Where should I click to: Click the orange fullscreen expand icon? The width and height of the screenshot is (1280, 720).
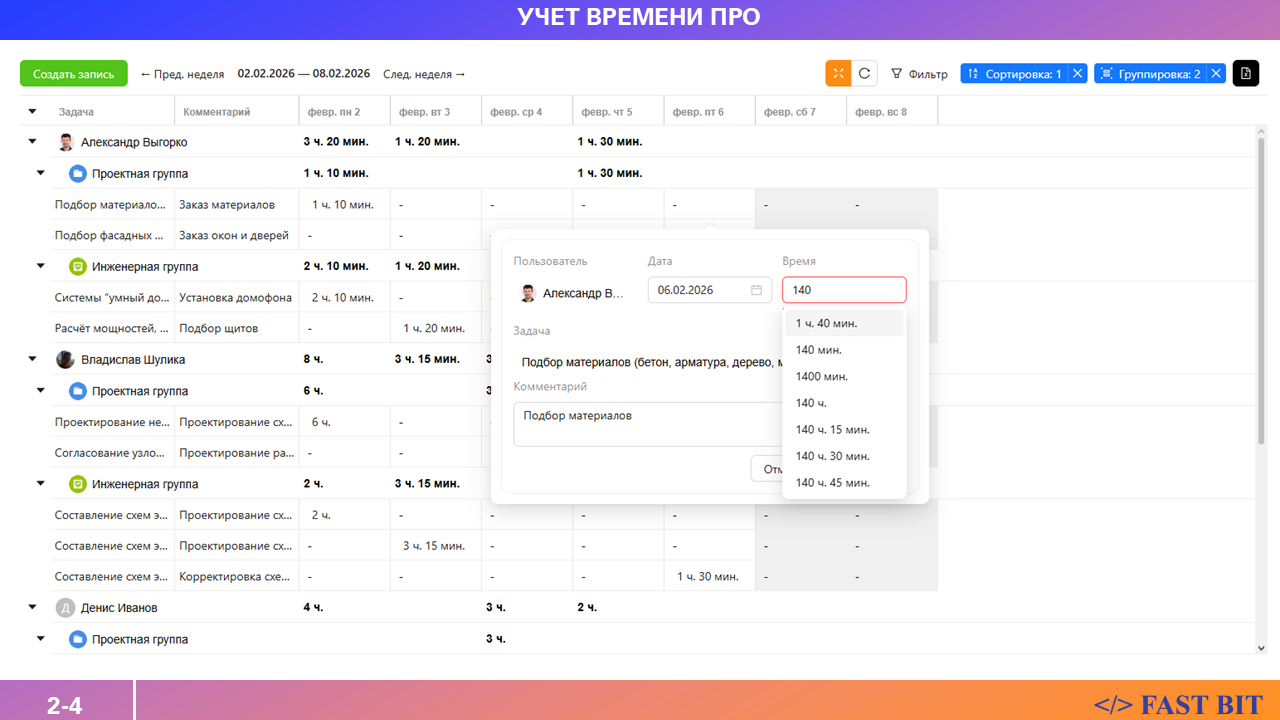tap(838, 73)
